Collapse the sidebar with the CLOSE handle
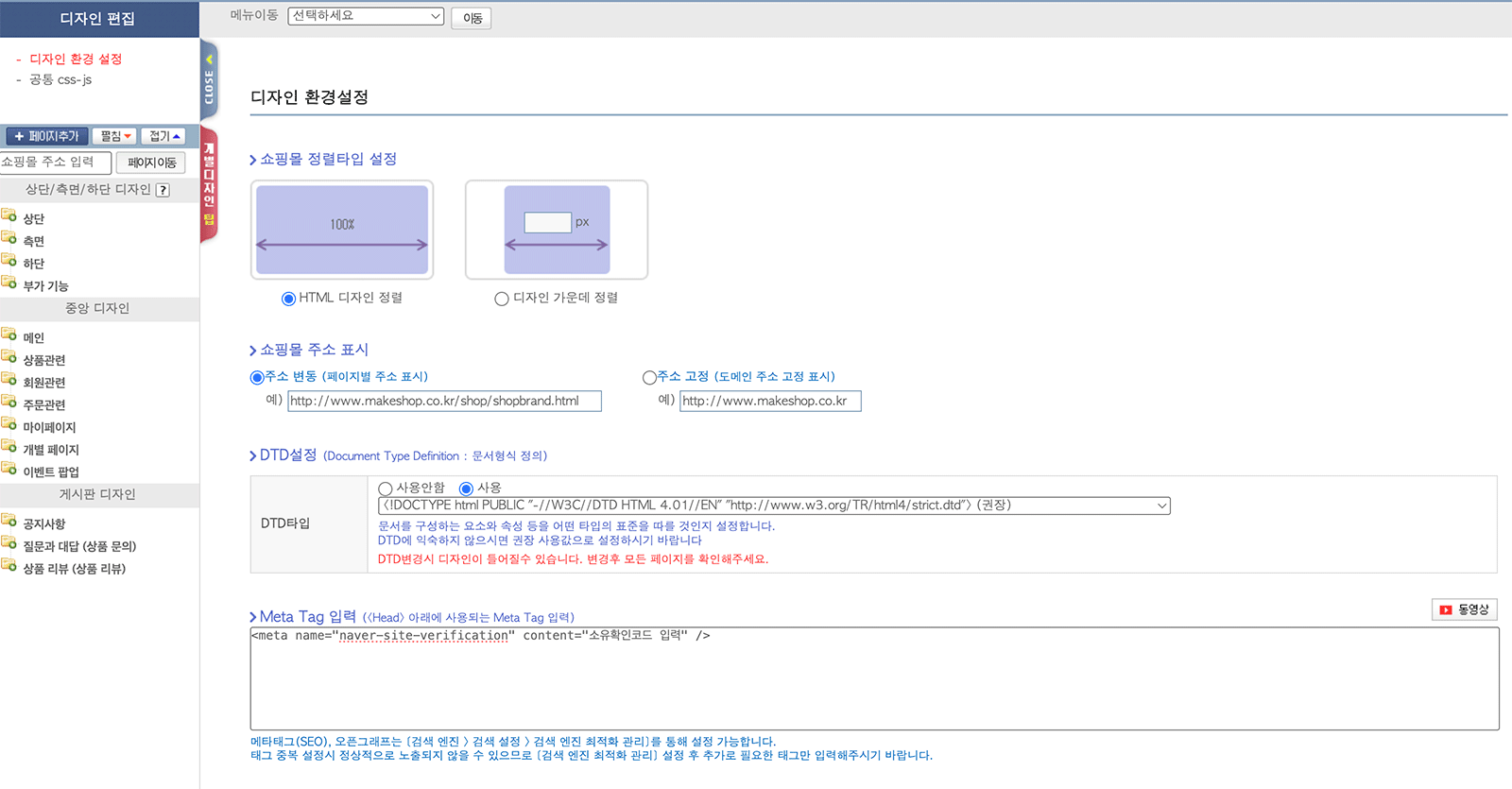This screenshot has width=1512, height=789. pos(209,80)
